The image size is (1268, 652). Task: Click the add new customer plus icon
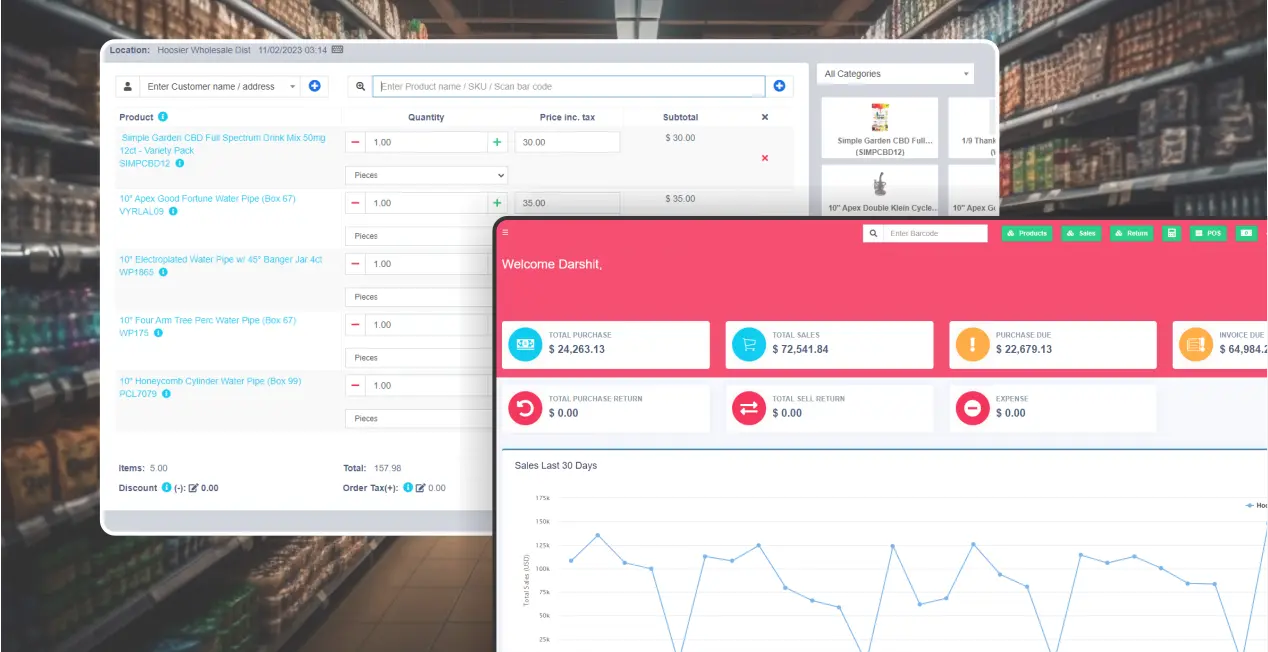coord(314,87)
